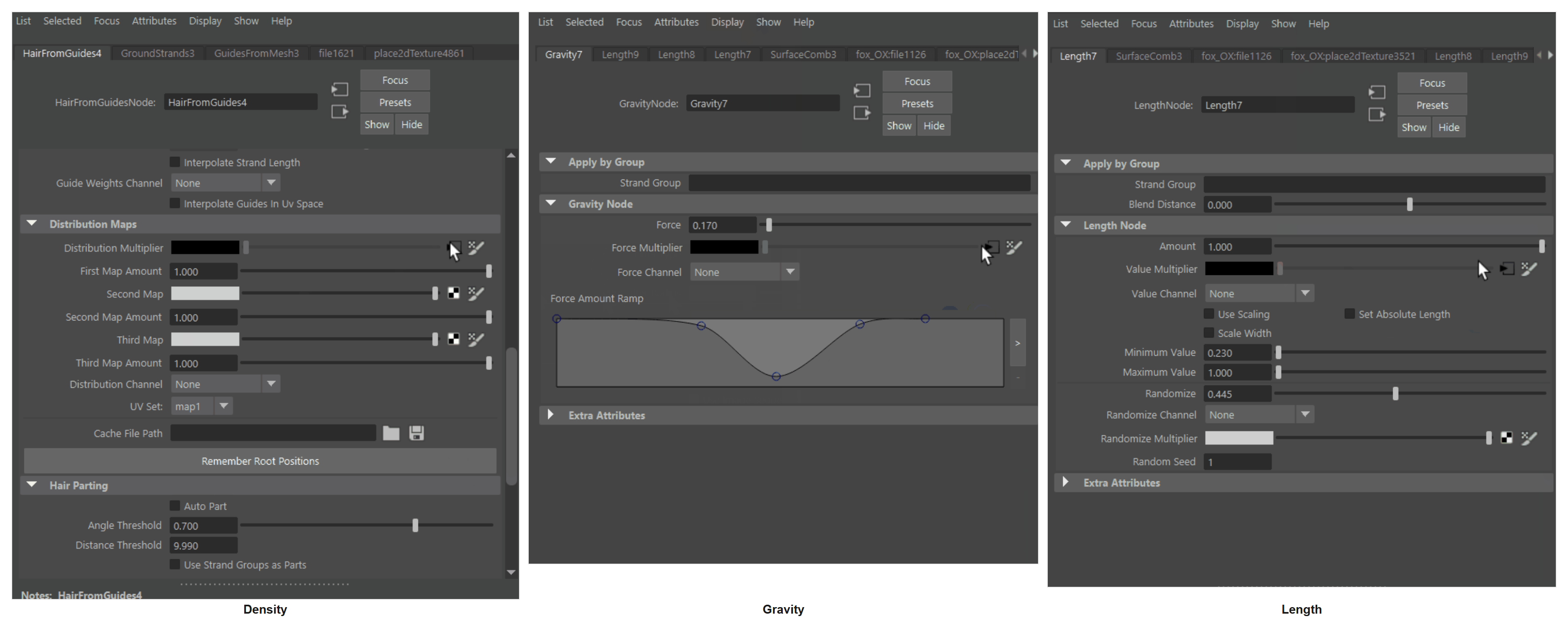Image resolution: width=1568 pixels, height=625 pixels.
Task: Click the paint brush icon beside Third Map
Action: pos(476,340)
